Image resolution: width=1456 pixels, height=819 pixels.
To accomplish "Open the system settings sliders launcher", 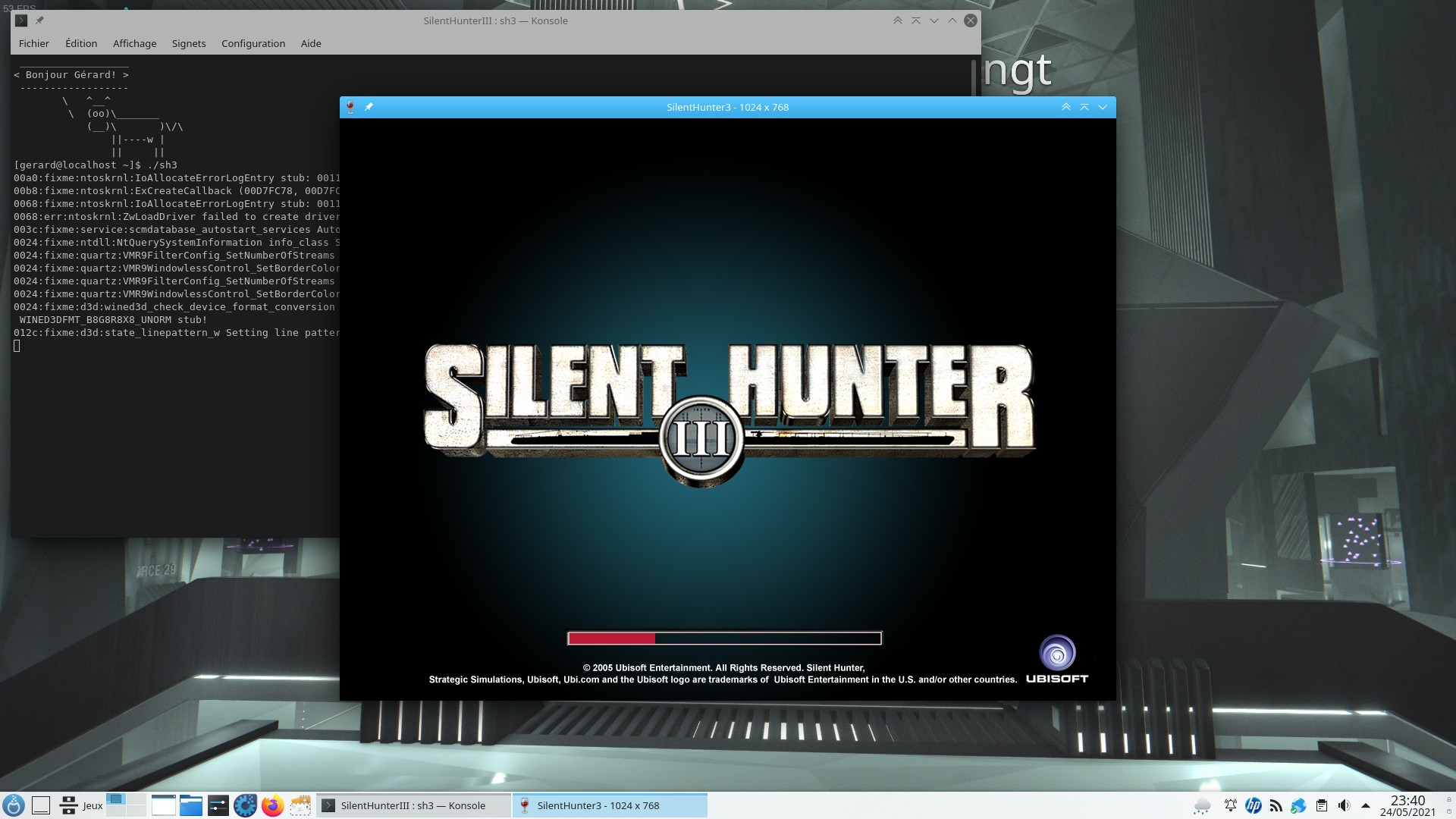I will pyautogui.click(x=218, y=805).
